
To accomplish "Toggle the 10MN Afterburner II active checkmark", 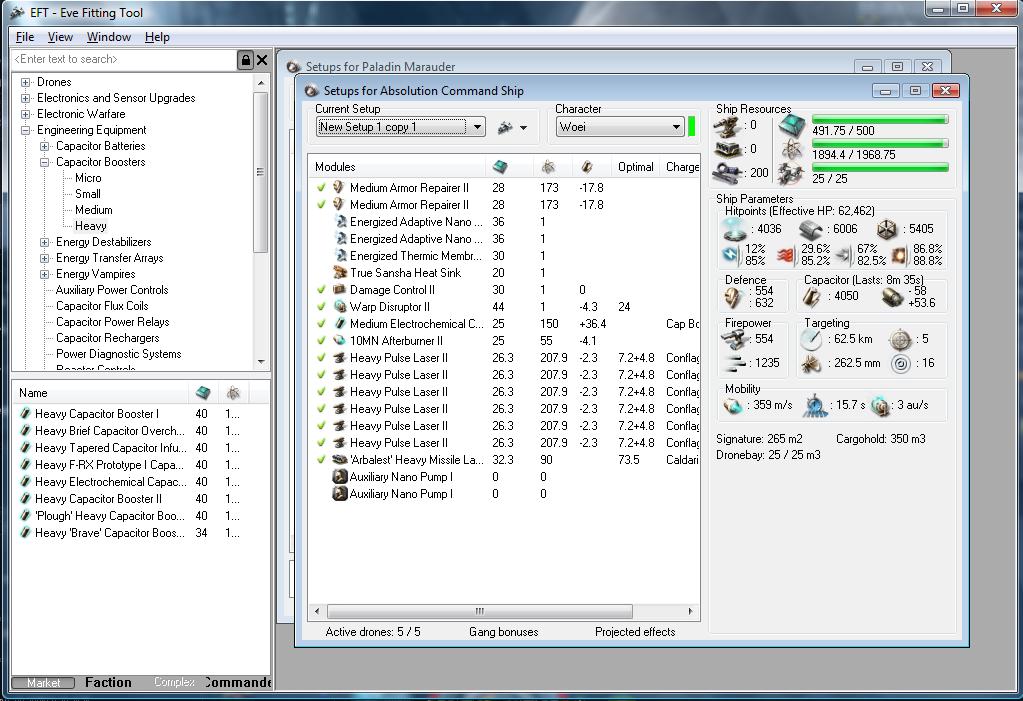I will click(321, 341).
